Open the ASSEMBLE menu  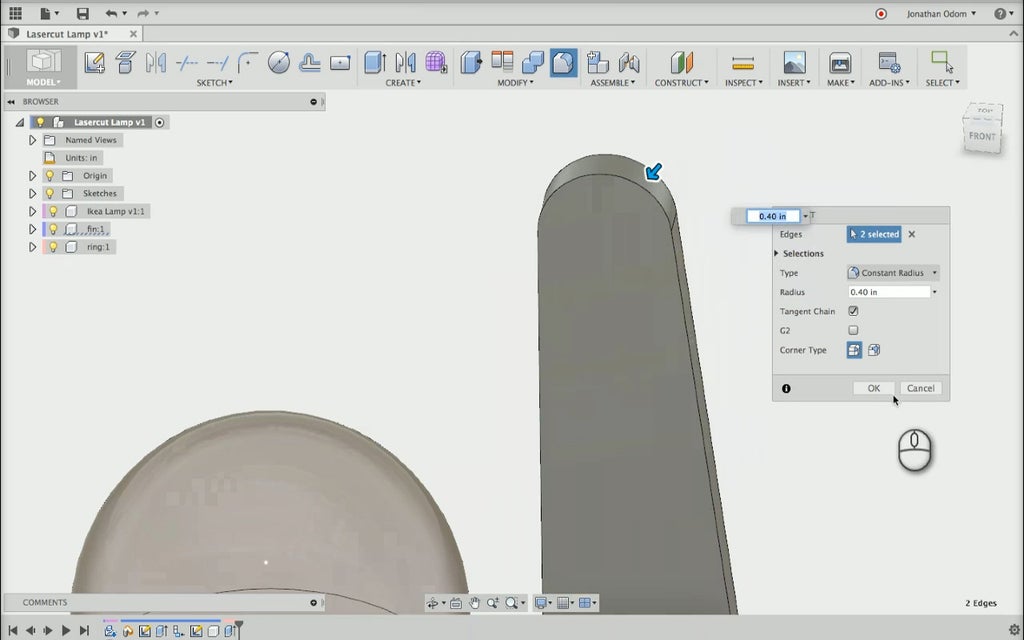pyautogui.click(x=613, y=82)
